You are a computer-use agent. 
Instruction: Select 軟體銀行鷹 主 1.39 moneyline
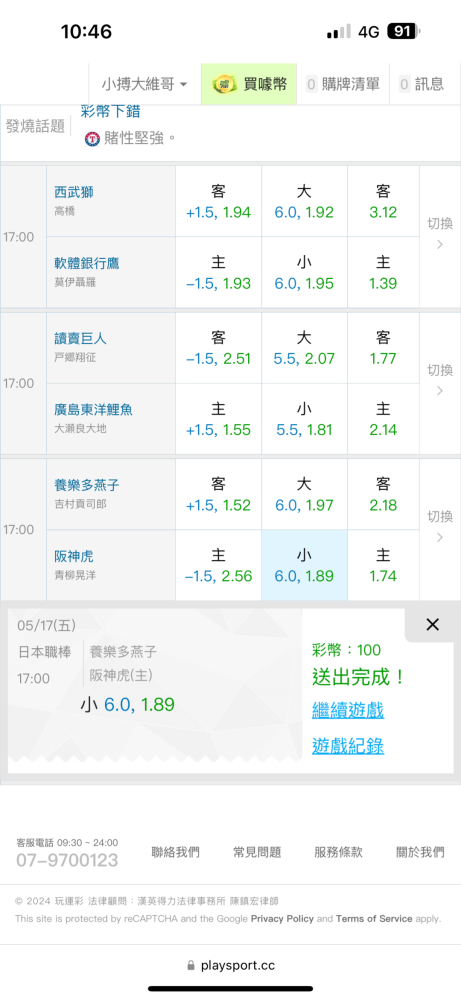pos(383,272)
